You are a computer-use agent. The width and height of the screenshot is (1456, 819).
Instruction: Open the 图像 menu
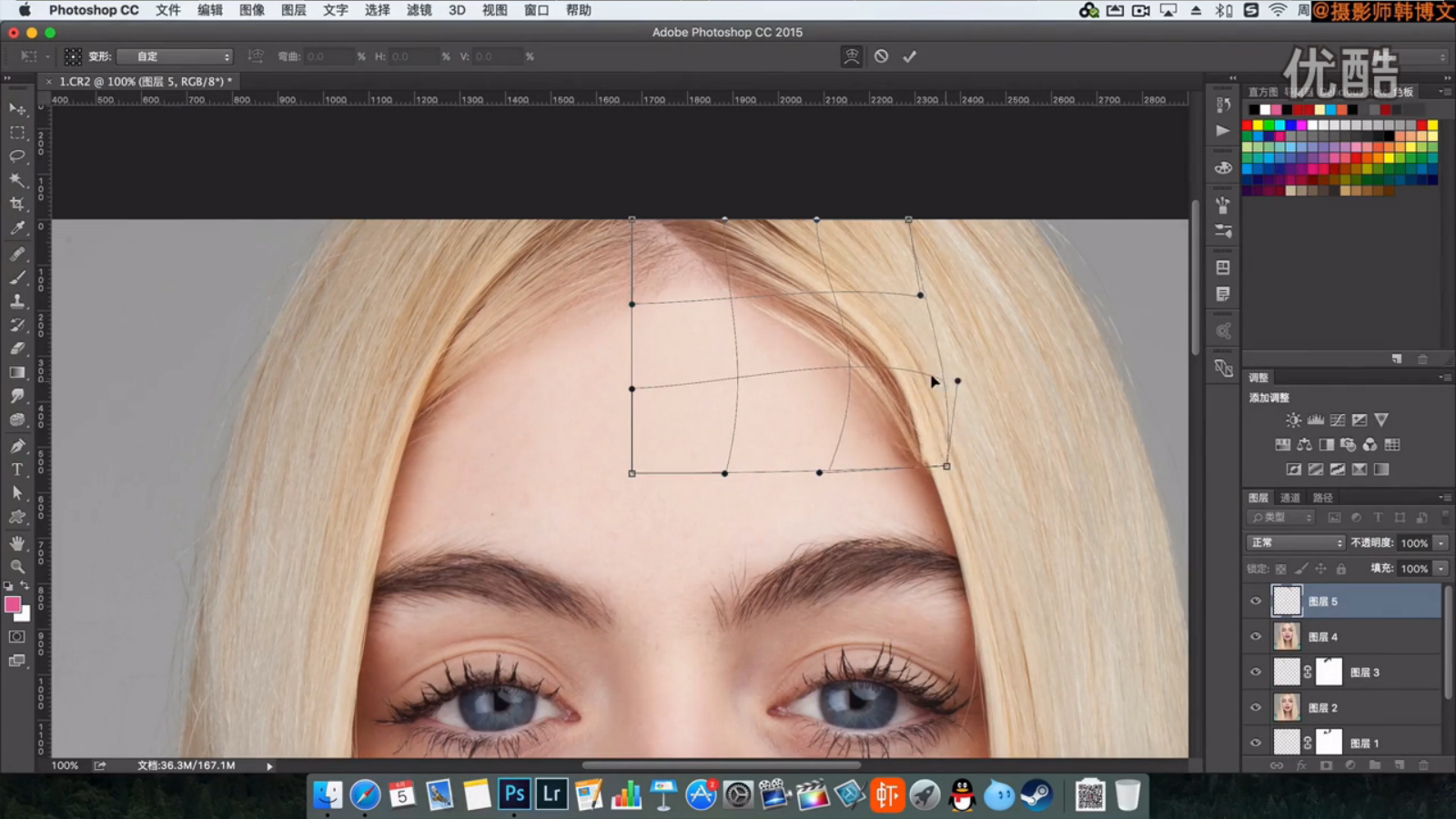[252, 10]
